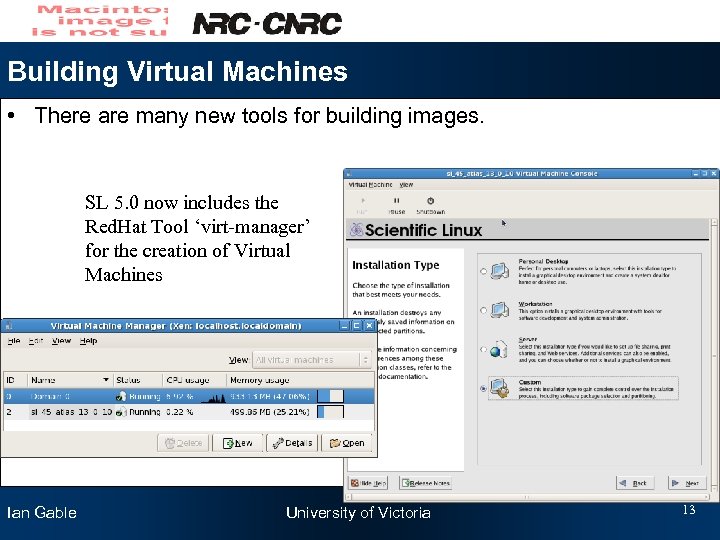Click the VM console vertical scrollbar

[714, 356]
